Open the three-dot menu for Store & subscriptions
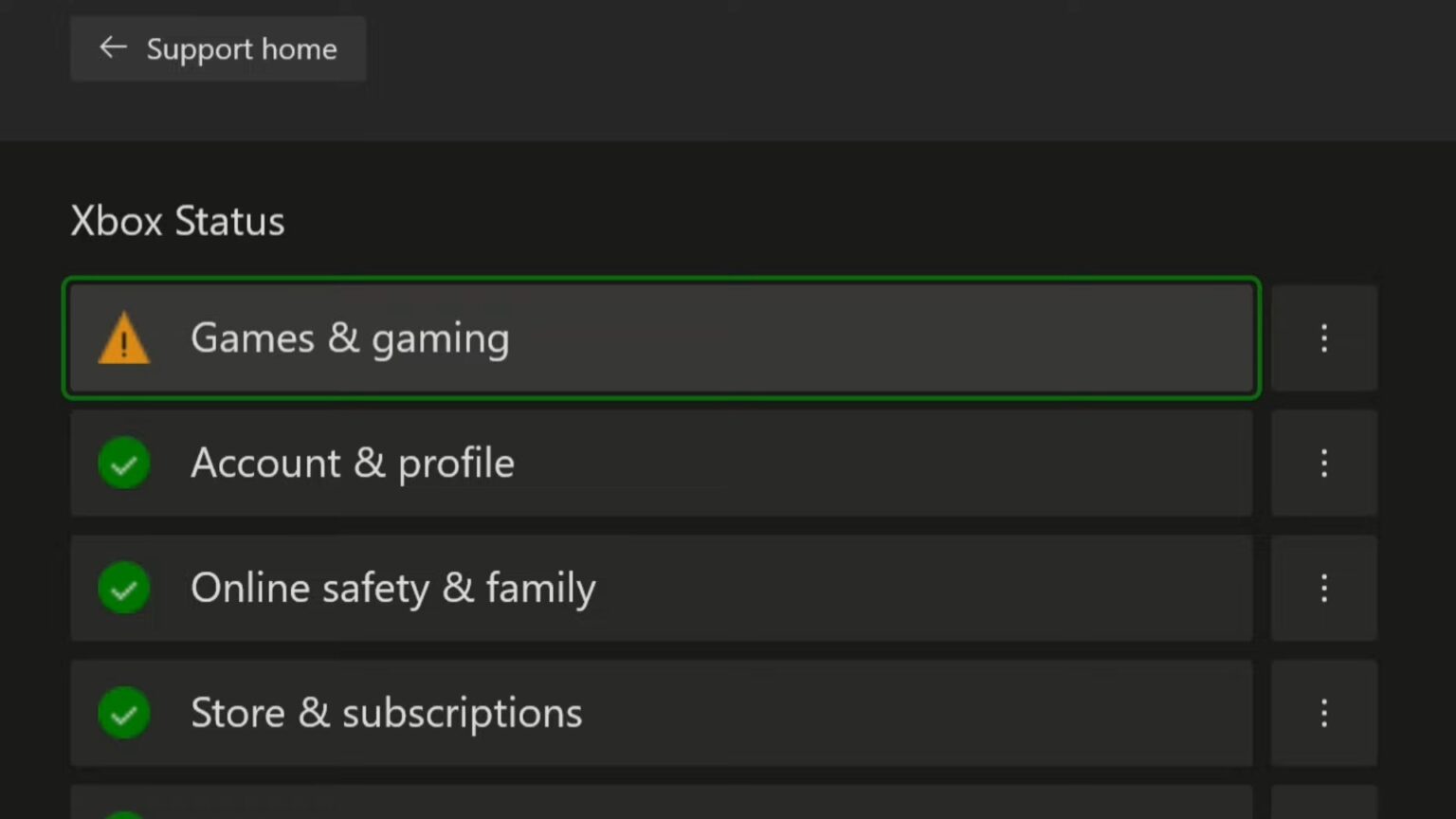Image resolution: width=1456 pixels, height=819 pixels. pos(1323,713)
